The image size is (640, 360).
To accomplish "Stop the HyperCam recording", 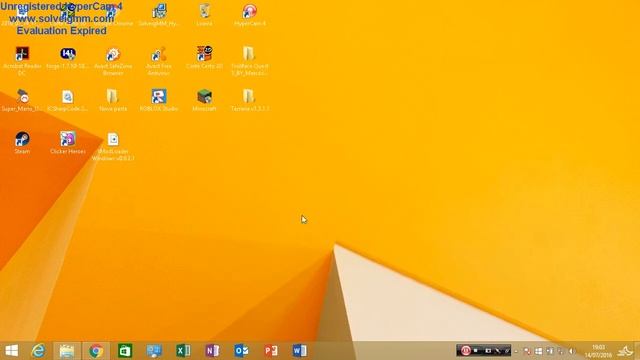I will pos(476,350).
